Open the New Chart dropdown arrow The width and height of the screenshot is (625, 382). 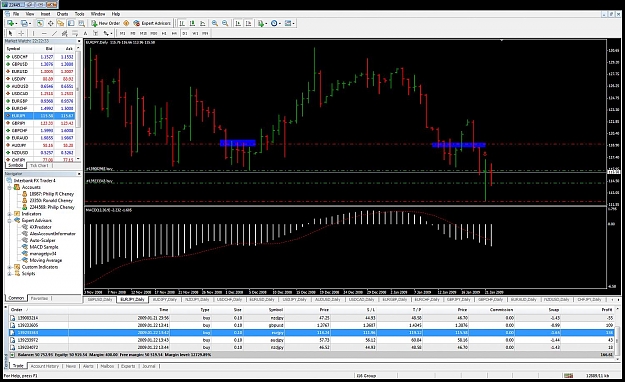pyautogui.click(x=16, y=24)
